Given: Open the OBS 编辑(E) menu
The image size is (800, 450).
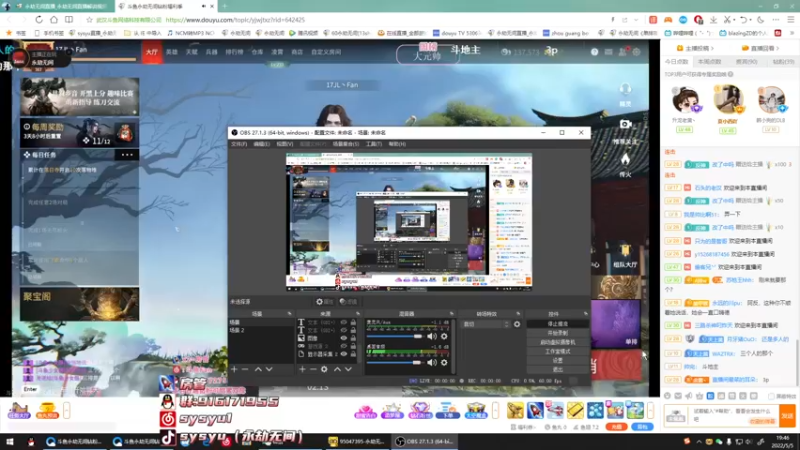Looking at the screenshot, I should point(261,144).
